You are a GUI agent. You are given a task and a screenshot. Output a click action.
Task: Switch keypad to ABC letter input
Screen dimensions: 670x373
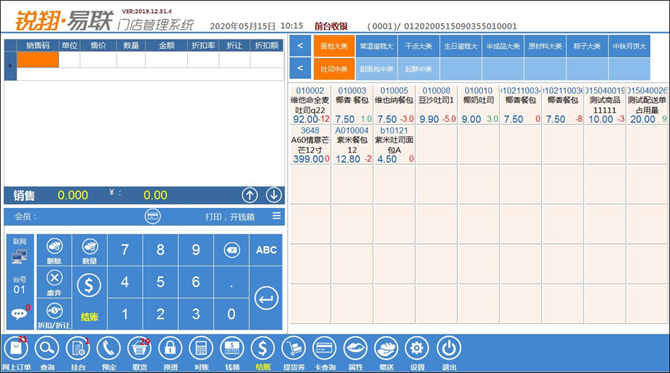click(266, 250)
